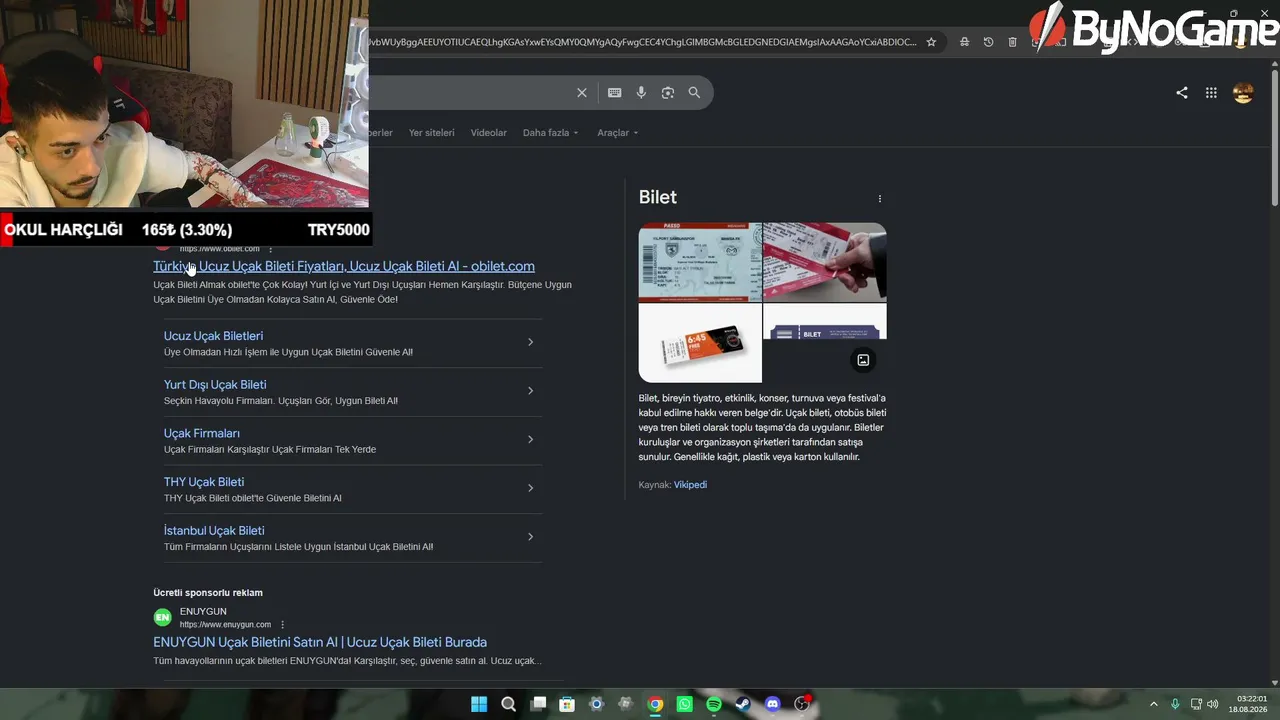Image resolution: width=1280 pixels, height=720 pixels.
Task: Click the Google search input field
Action: coord(470,93)
